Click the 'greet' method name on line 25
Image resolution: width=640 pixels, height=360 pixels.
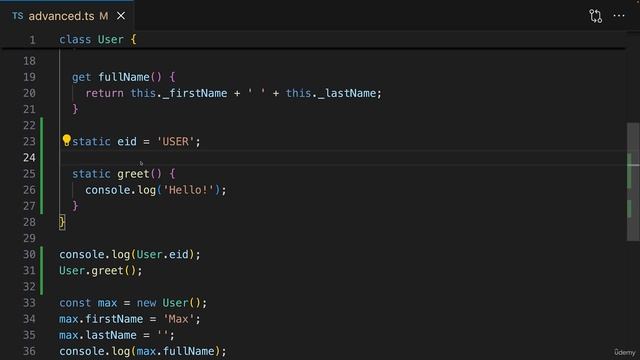point(133,174)
